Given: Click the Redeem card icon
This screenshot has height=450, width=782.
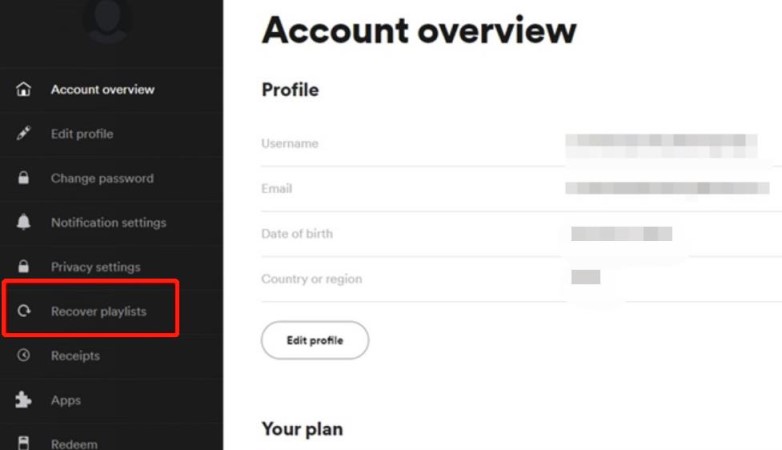Looking at the screenshot, I should (x=24, y=443).
